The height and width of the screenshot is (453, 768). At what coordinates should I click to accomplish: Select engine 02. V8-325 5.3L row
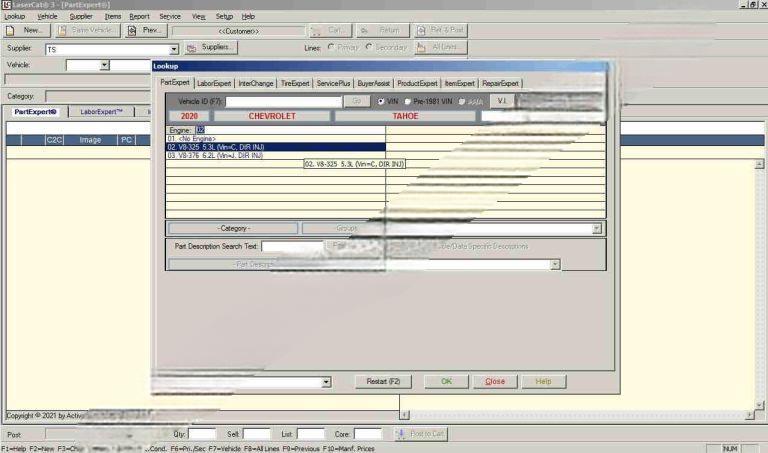click(x=276, y=147)
